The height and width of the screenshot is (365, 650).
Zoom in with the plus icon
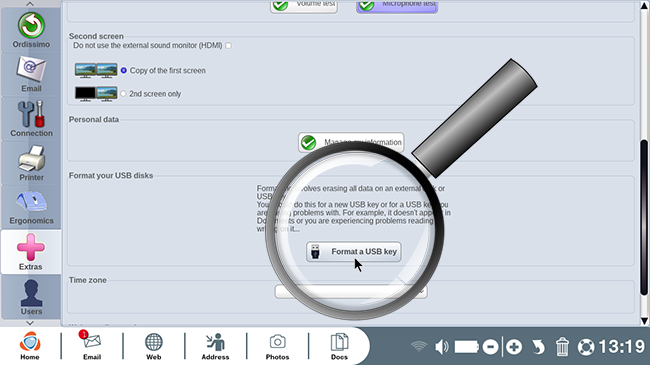point(514,347)
